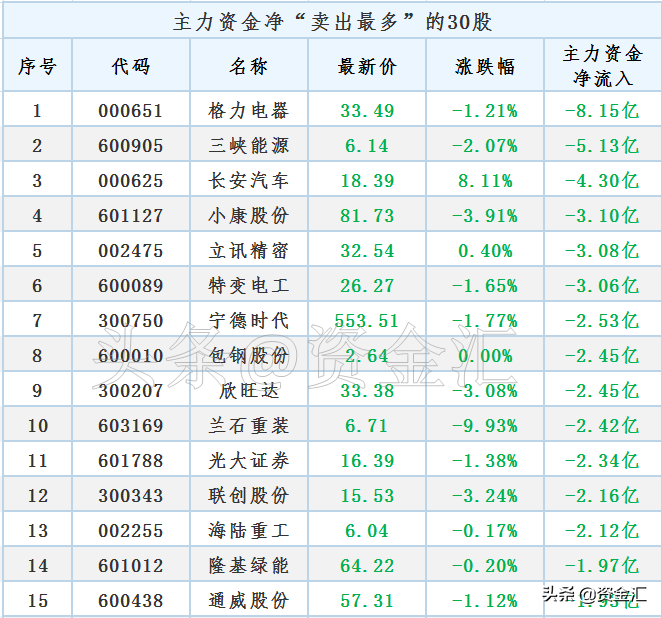Image resolution: width=662 pixels, height=618 pixels.
Task: Click the 主力资金净流入 column header
Action: [x=603, y=66]
